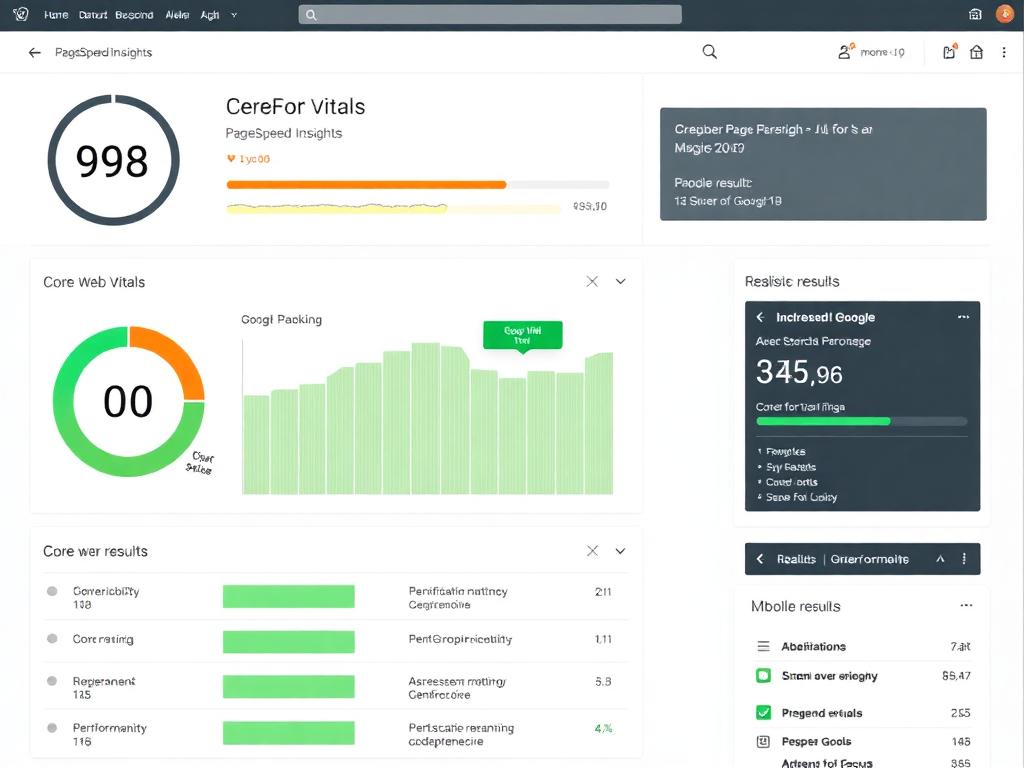Close the Core Web Vitals panel

coord(592,281)
